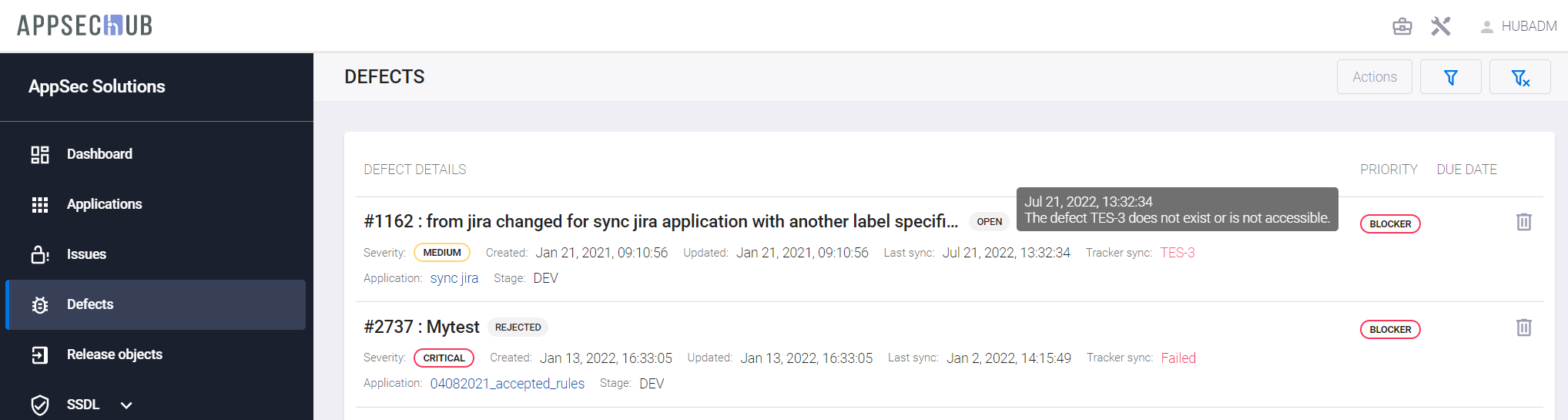The image size is (1568, 420).
Task: Click the HUBADM user profile
Action: click(x=1518, y=26)
